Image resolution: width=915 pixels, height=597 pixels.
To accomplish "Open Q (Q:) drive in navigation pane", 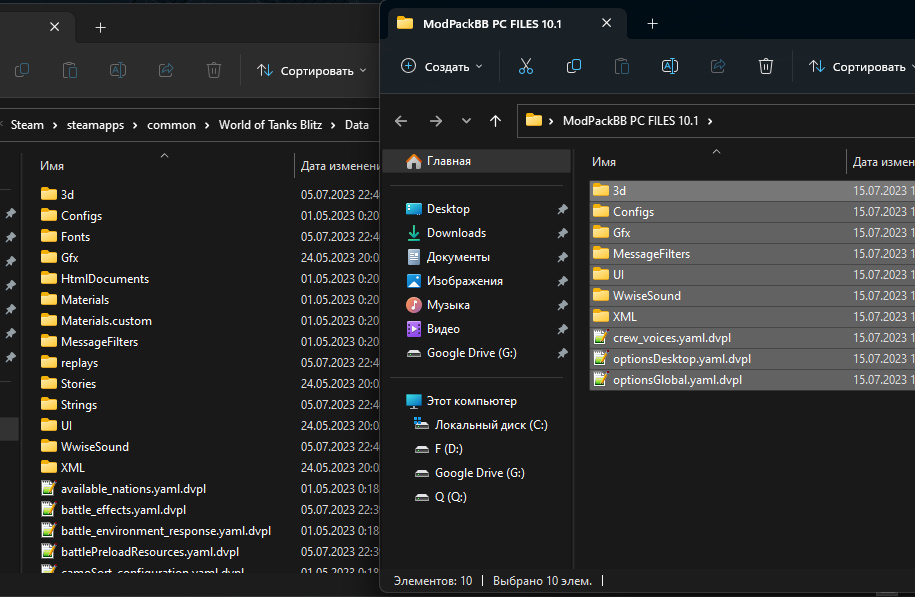I will (x=450, y=497).
